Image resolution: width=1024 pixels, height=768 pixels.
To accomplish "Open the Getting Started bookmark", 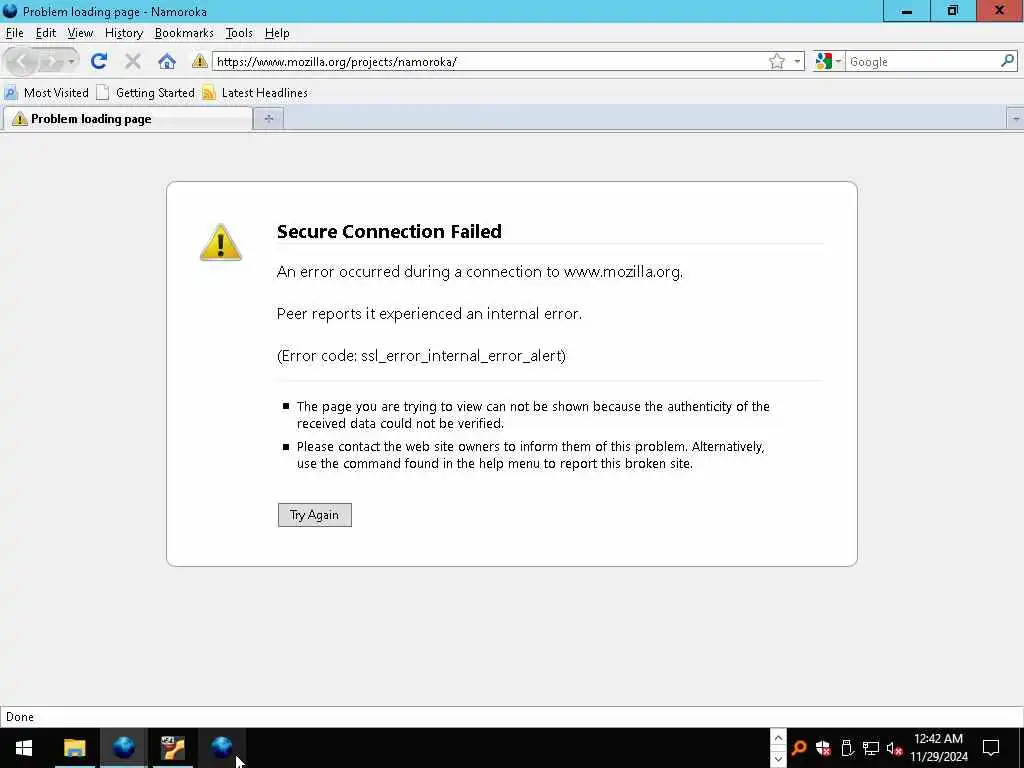I will tap(146, 93).
